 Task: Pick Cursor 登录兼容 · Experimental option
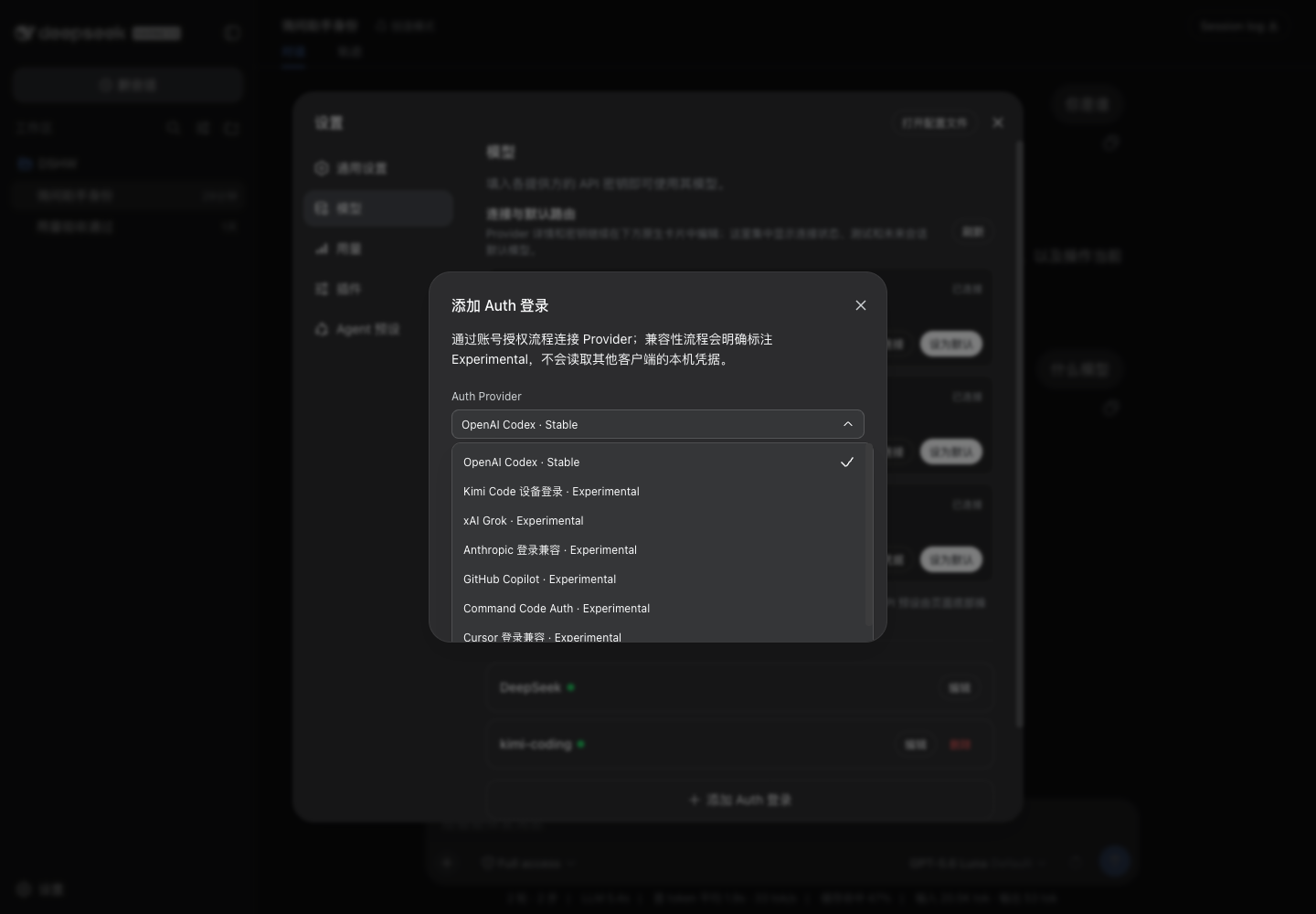tap(658, 634)
